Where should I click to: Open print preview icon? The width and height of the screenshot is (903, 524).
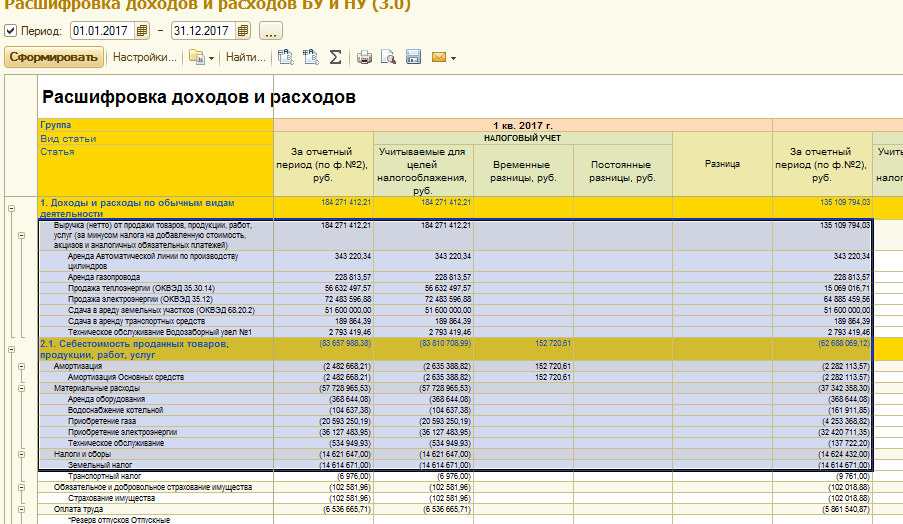(x=388, y=57)
